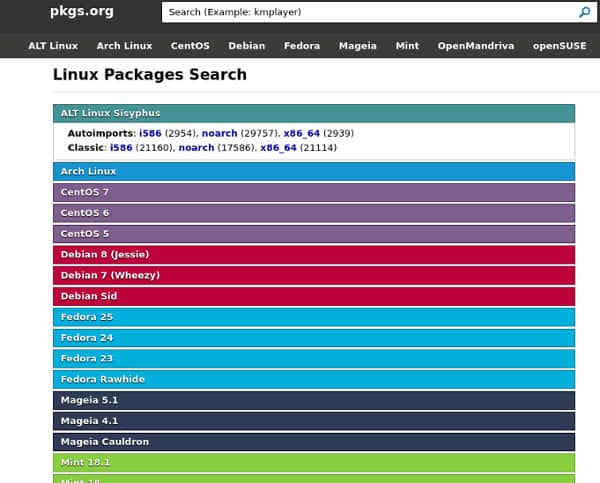Go to openSUSE in the navigation bar
This screenshot has height=483, width=600.
pyautogui.click(x=559, y=46)
